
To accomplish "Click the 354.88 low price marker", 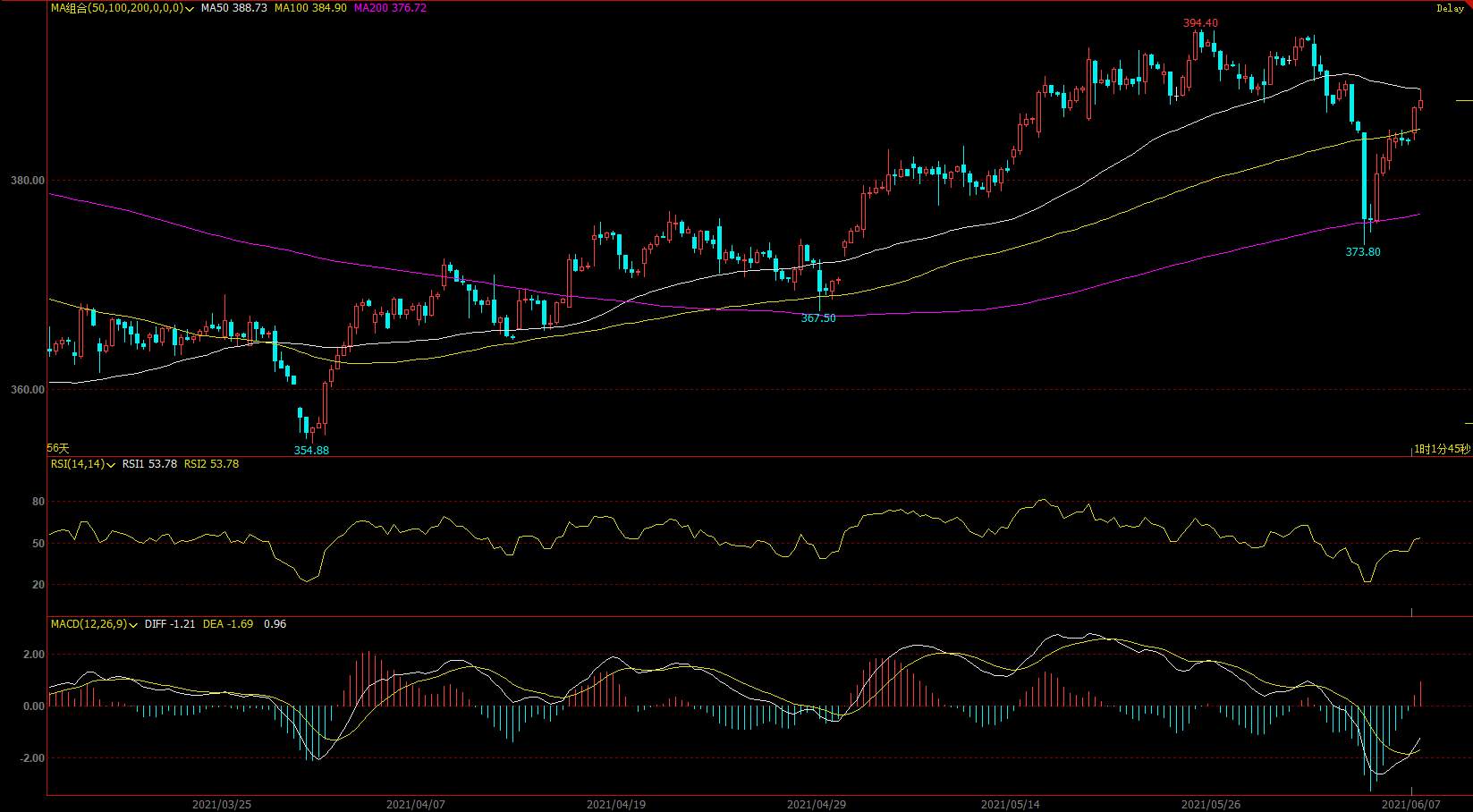I will click(311, 451).
